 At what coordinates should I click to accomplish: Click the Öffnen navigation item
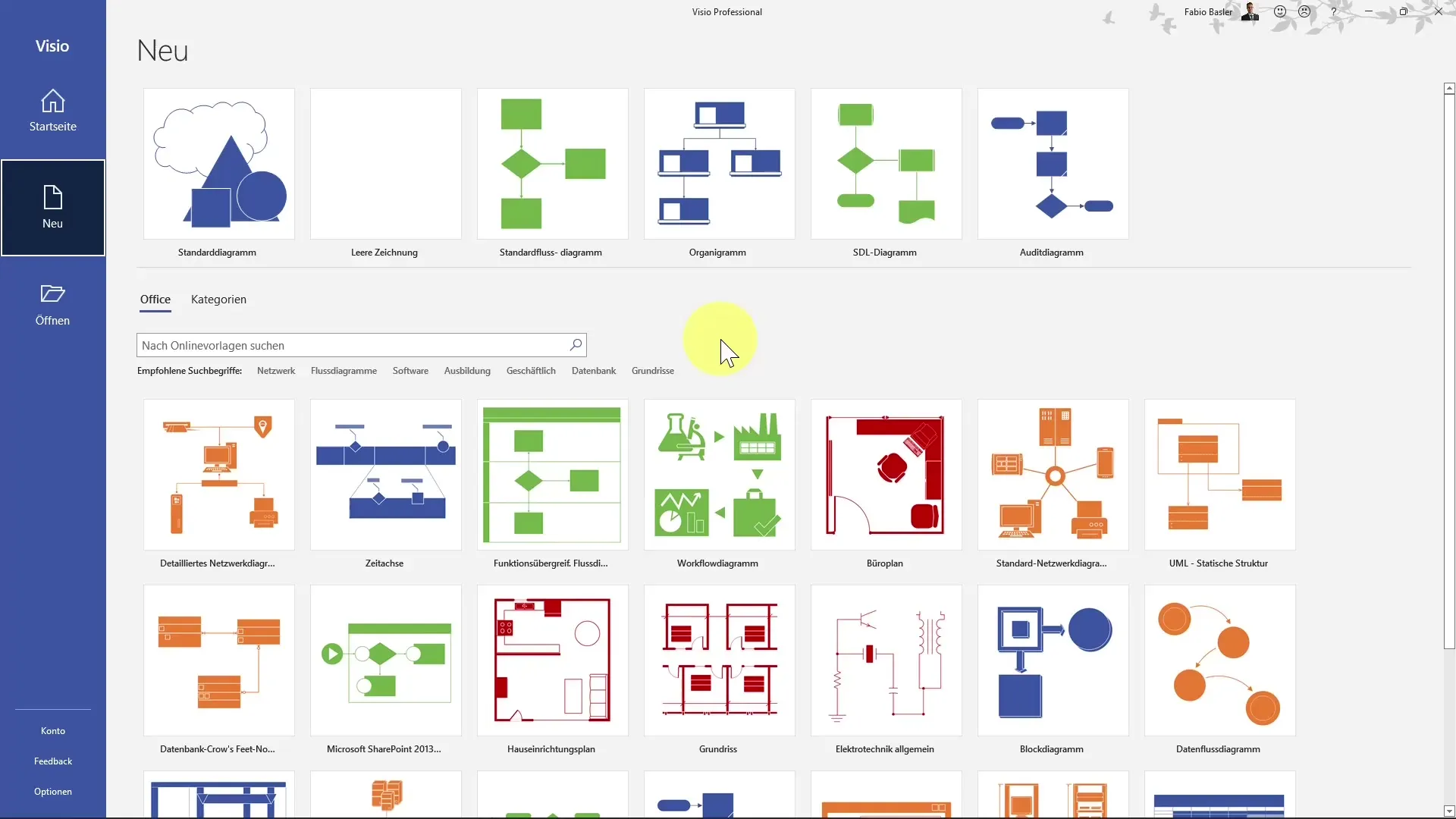(x=52, y=304)
